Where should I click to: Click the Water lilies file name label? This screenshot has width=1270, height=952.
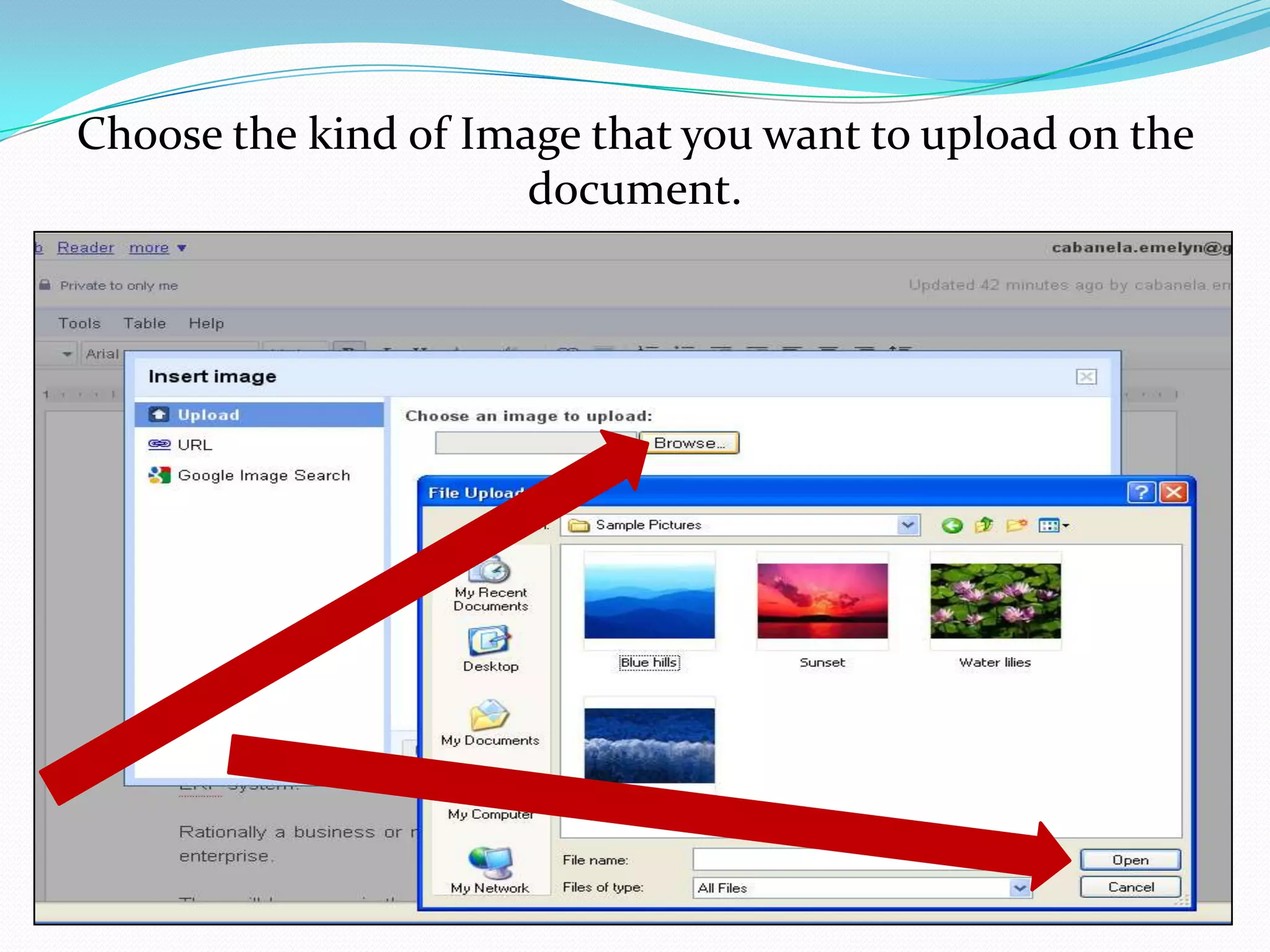pos(995,663)
